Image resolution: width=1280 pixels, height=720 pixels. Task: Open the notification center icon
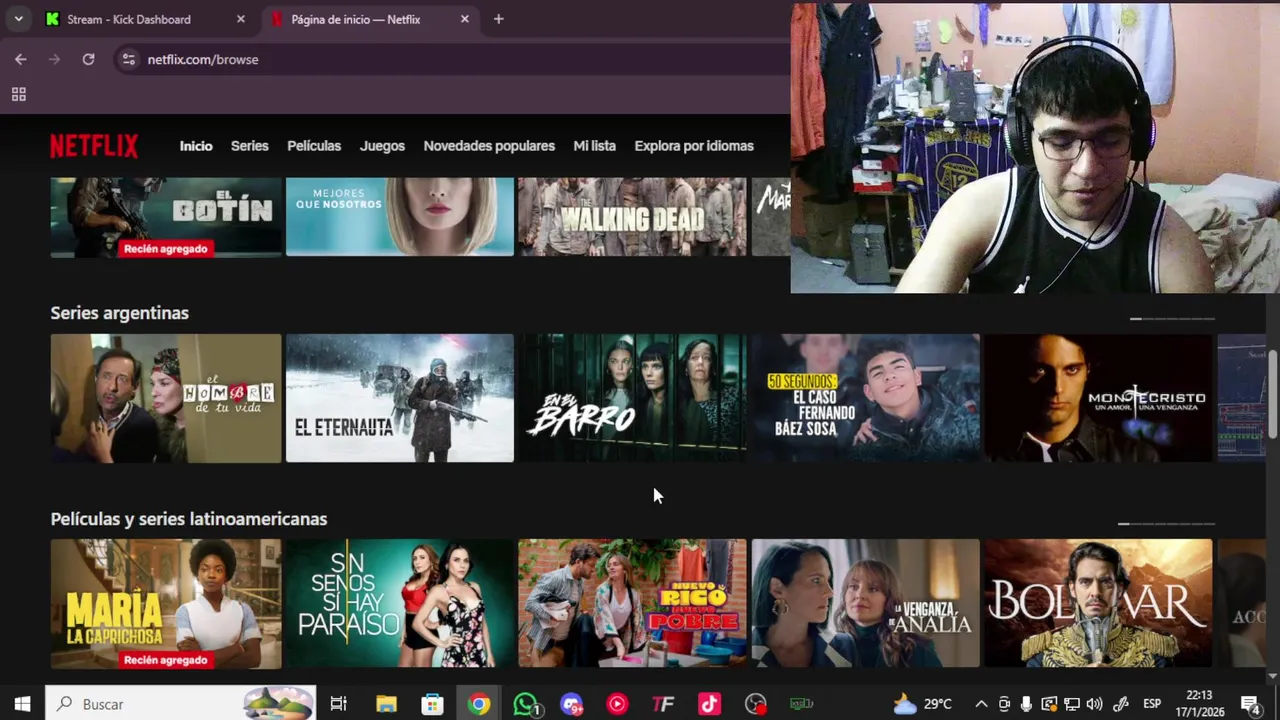[1250, 704]
